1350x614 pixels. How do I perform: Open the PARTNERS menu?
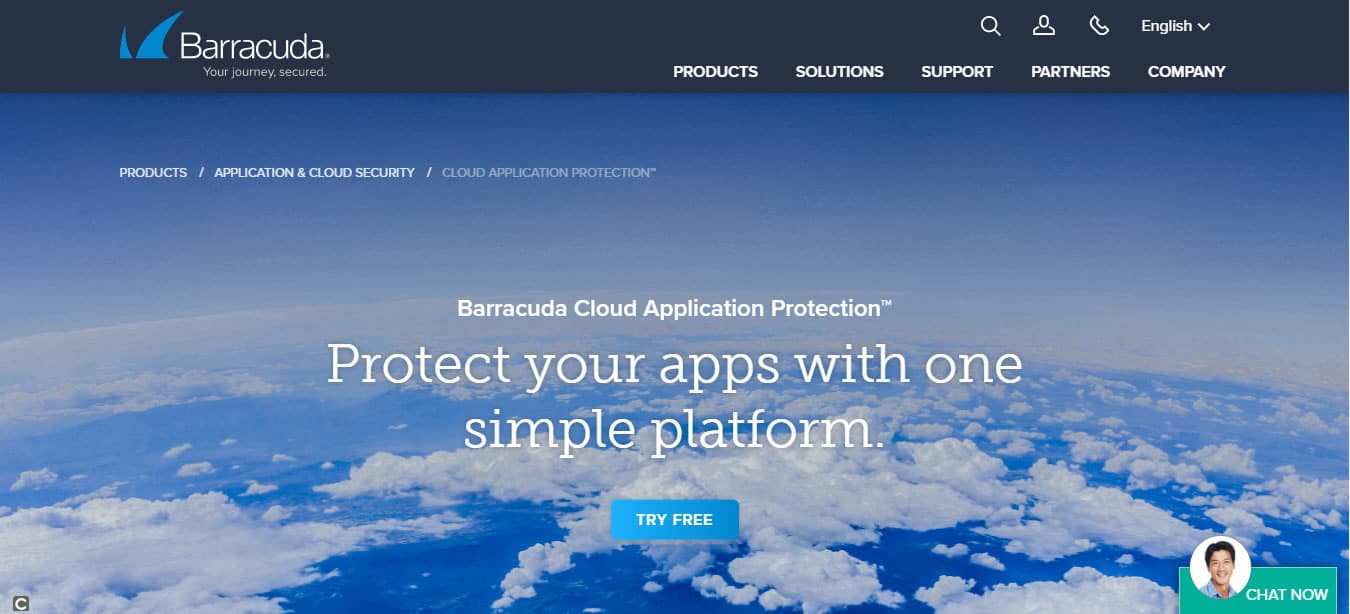[x=1070, y=72]
